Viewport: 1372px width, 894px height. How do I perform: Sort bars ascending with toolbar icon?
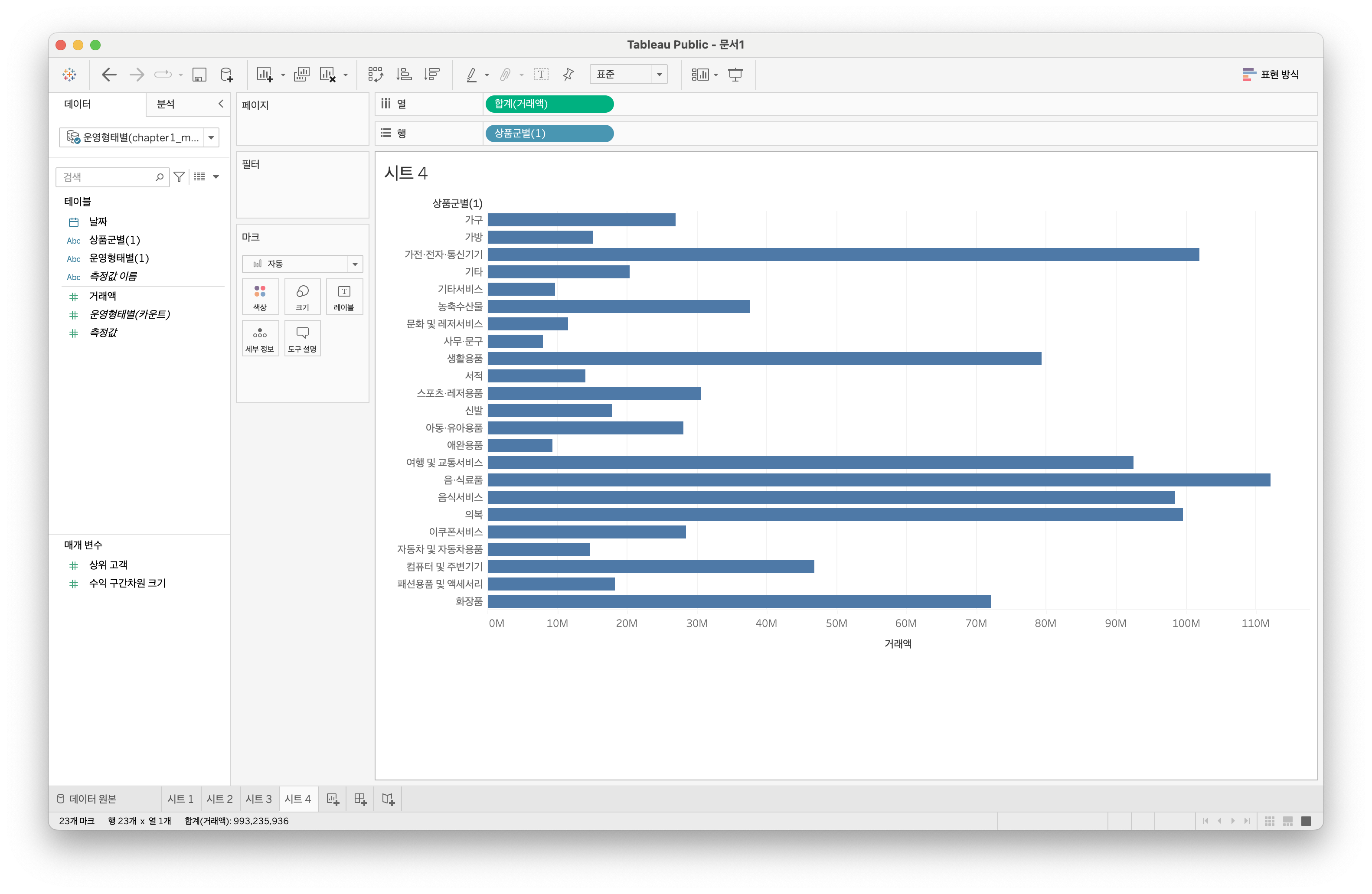click(x=404, y=75)
